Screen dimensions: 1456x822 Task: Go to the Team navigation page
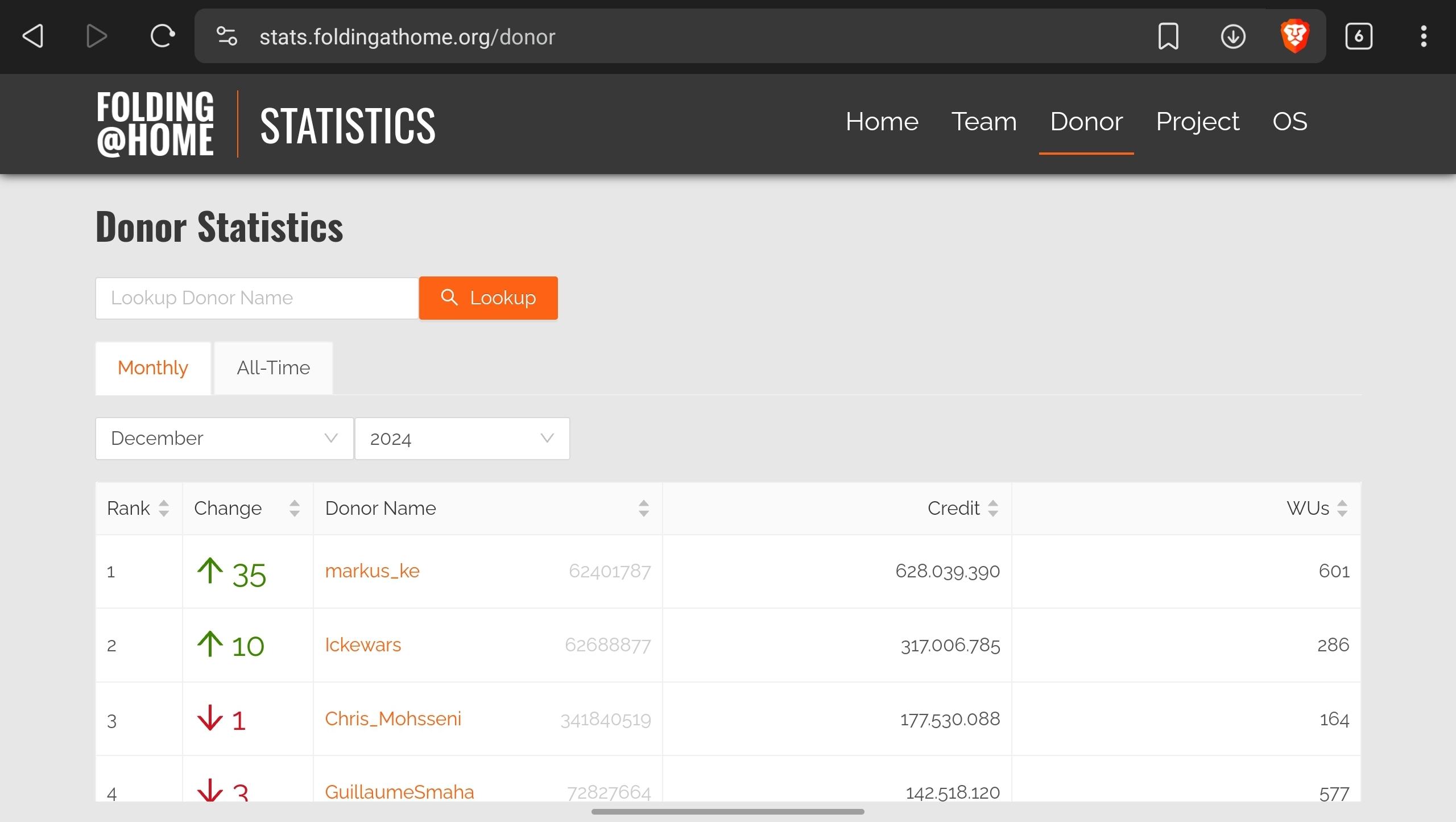tap(984, 122)
